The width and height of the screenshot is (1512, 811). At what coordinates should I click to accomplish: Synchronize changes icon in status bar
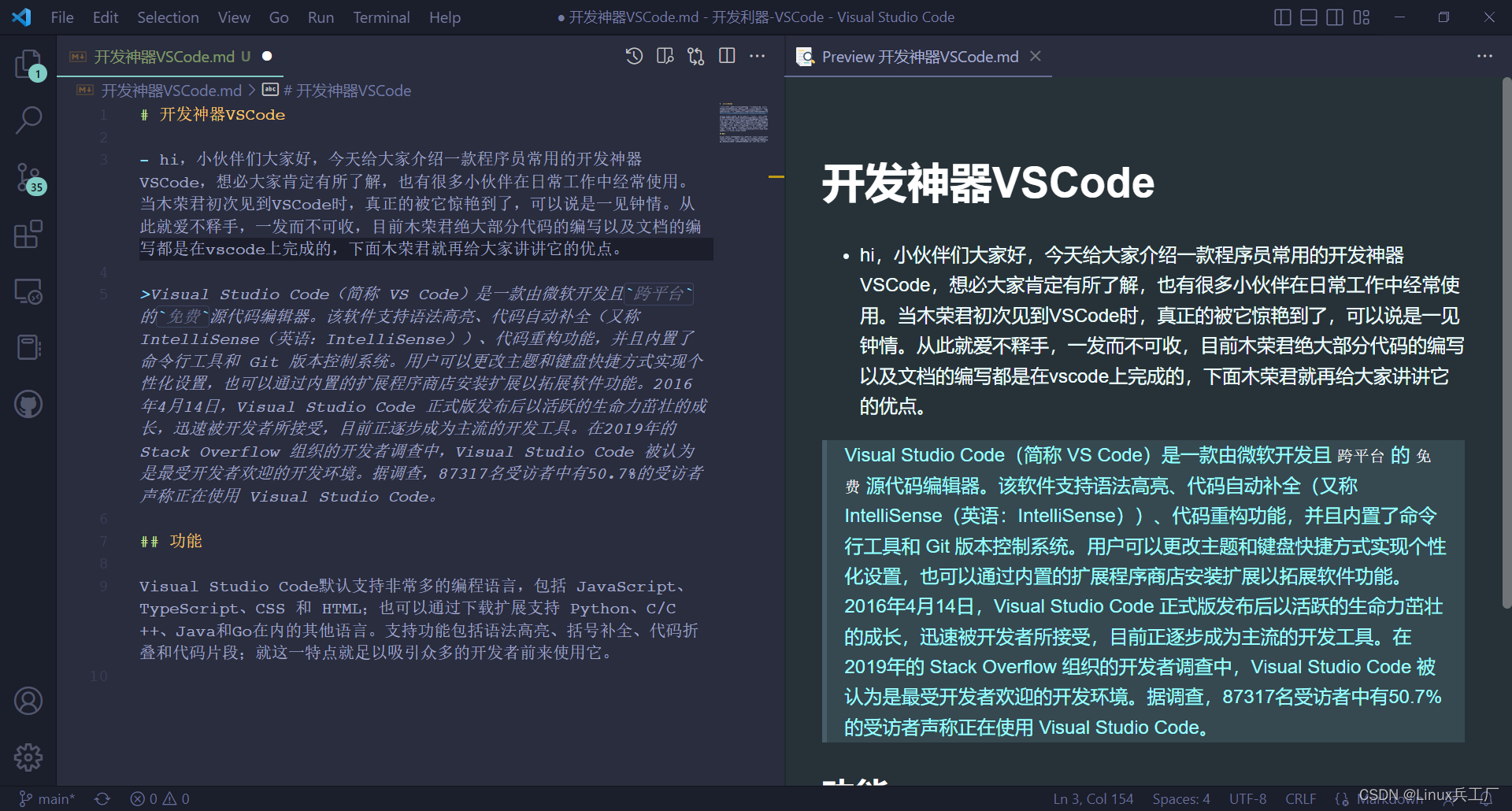[x=102, y=798]
